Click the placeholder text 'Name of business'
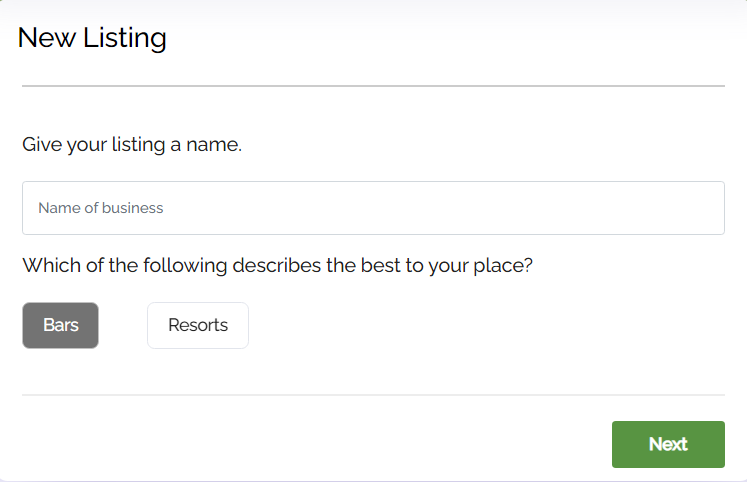Image resolution: width=747 pixels, height=482 pixels. [x=101, y=208]
